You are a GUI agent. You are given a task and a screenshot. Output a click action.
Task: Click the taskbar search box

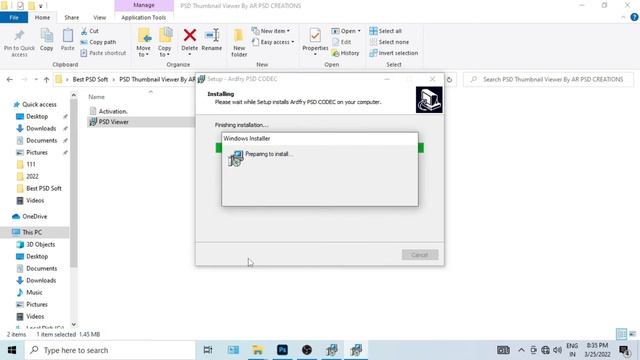click(x=110, y=350)
